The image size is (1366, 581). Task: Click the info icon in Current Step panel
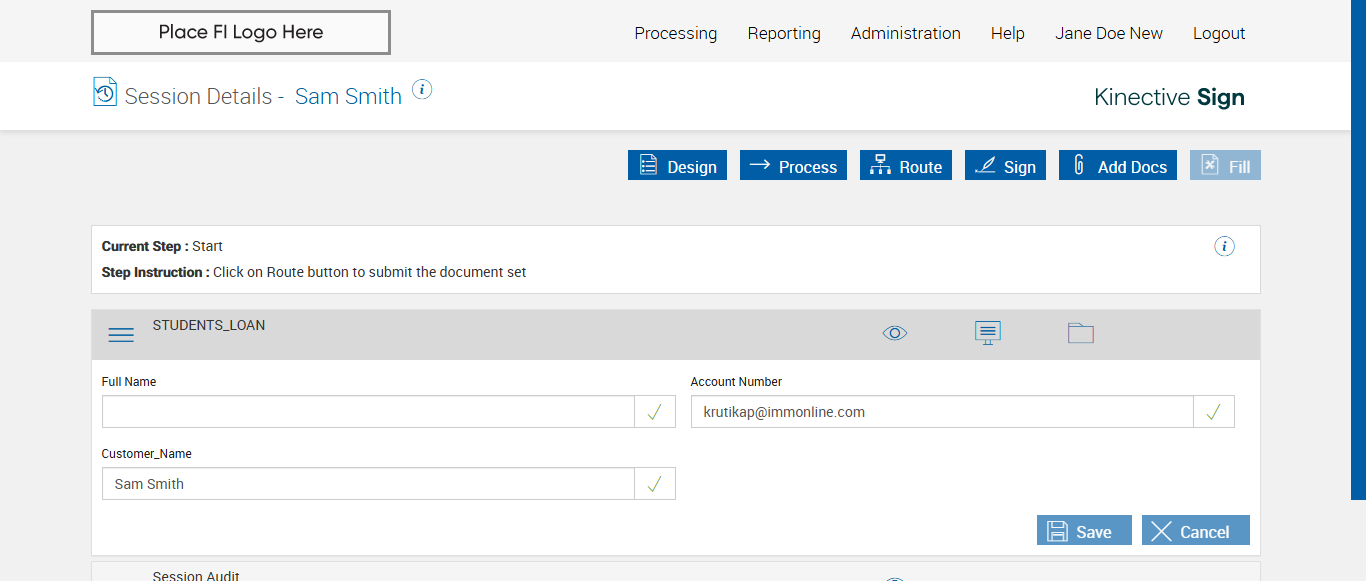tap(1224, 246)
